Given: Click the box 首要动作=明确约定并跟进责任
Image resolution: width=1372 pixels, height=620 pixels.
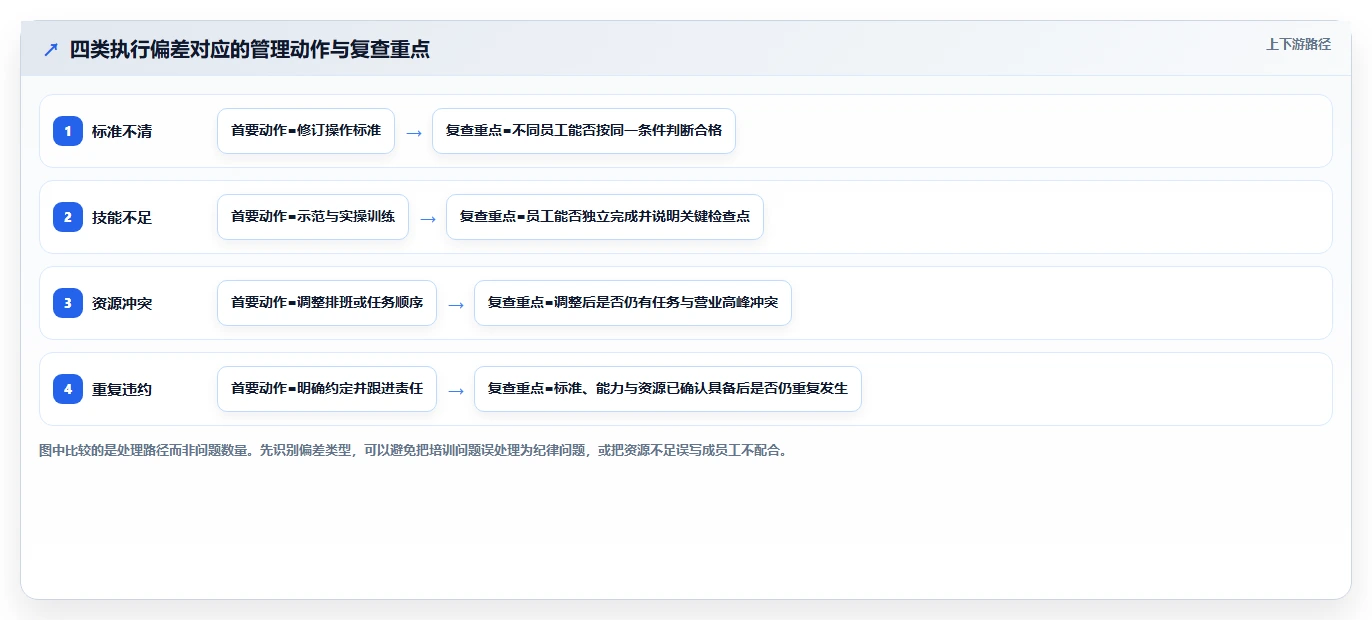Looking at the screenshot, I should 327,389.
